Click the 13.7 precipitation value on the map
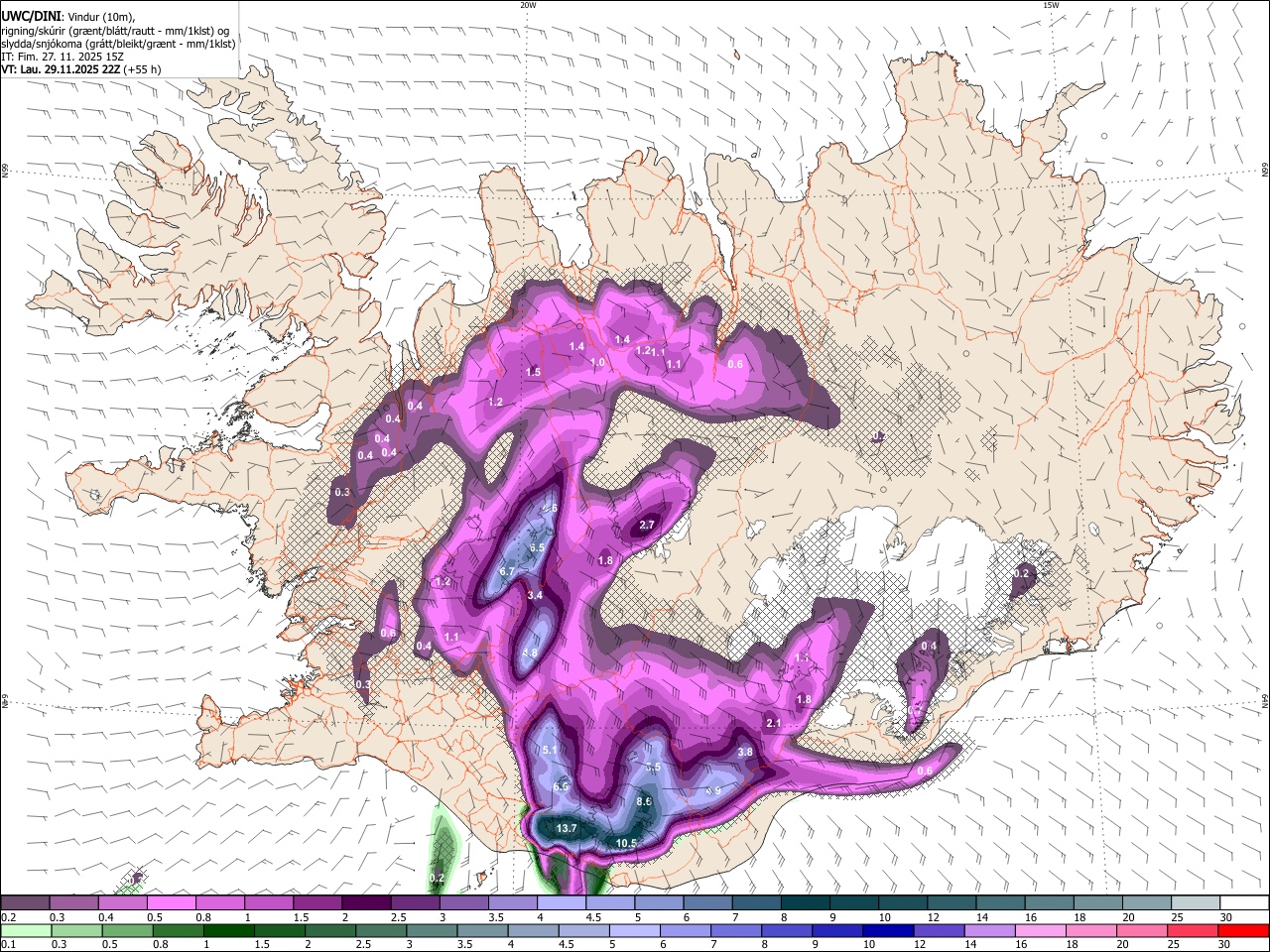The height and width of the screenshot is (952, 1270). tap(567, 828)
